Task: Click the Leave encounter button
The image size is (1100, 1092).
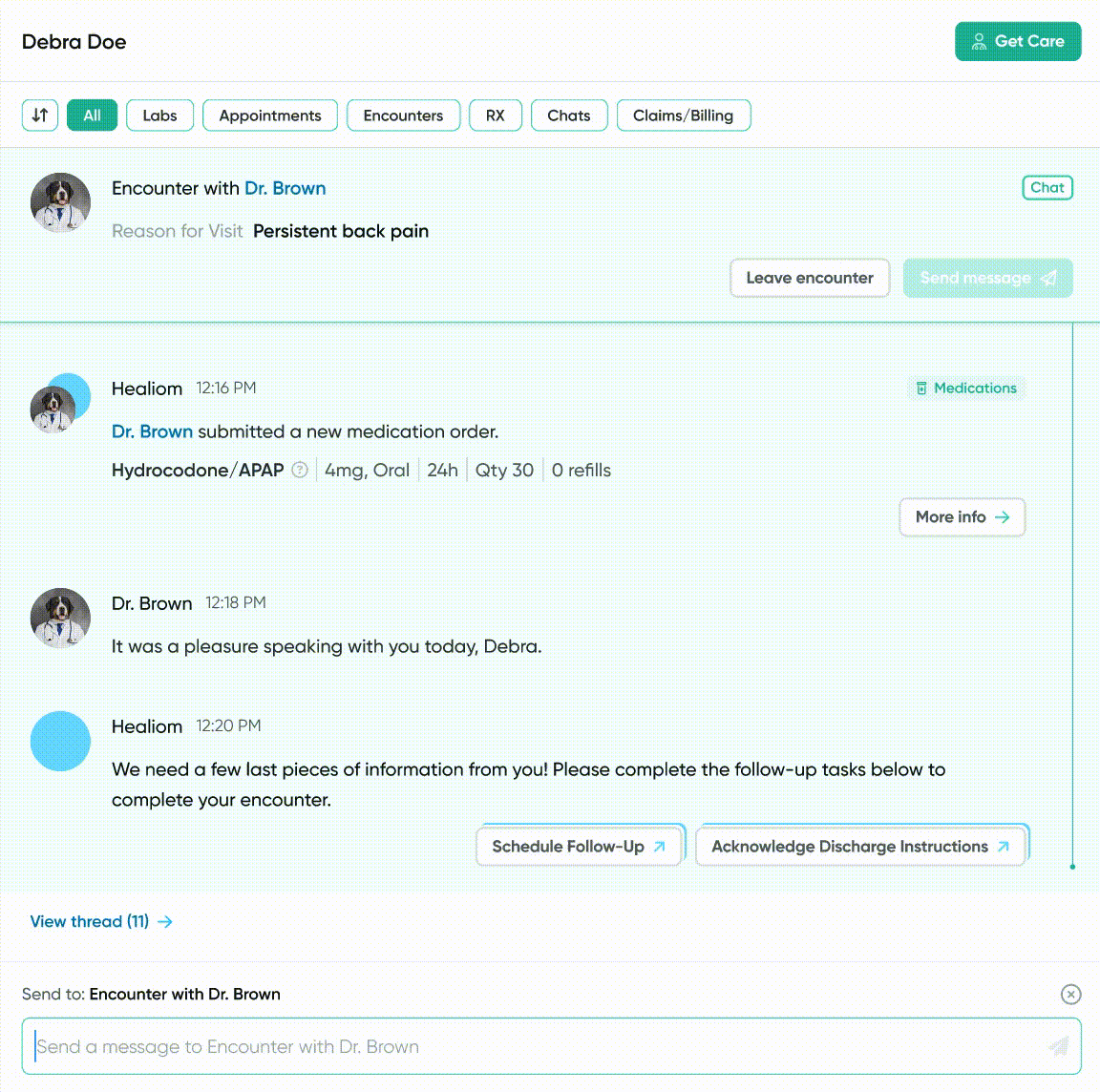Action: coord(809,278)
